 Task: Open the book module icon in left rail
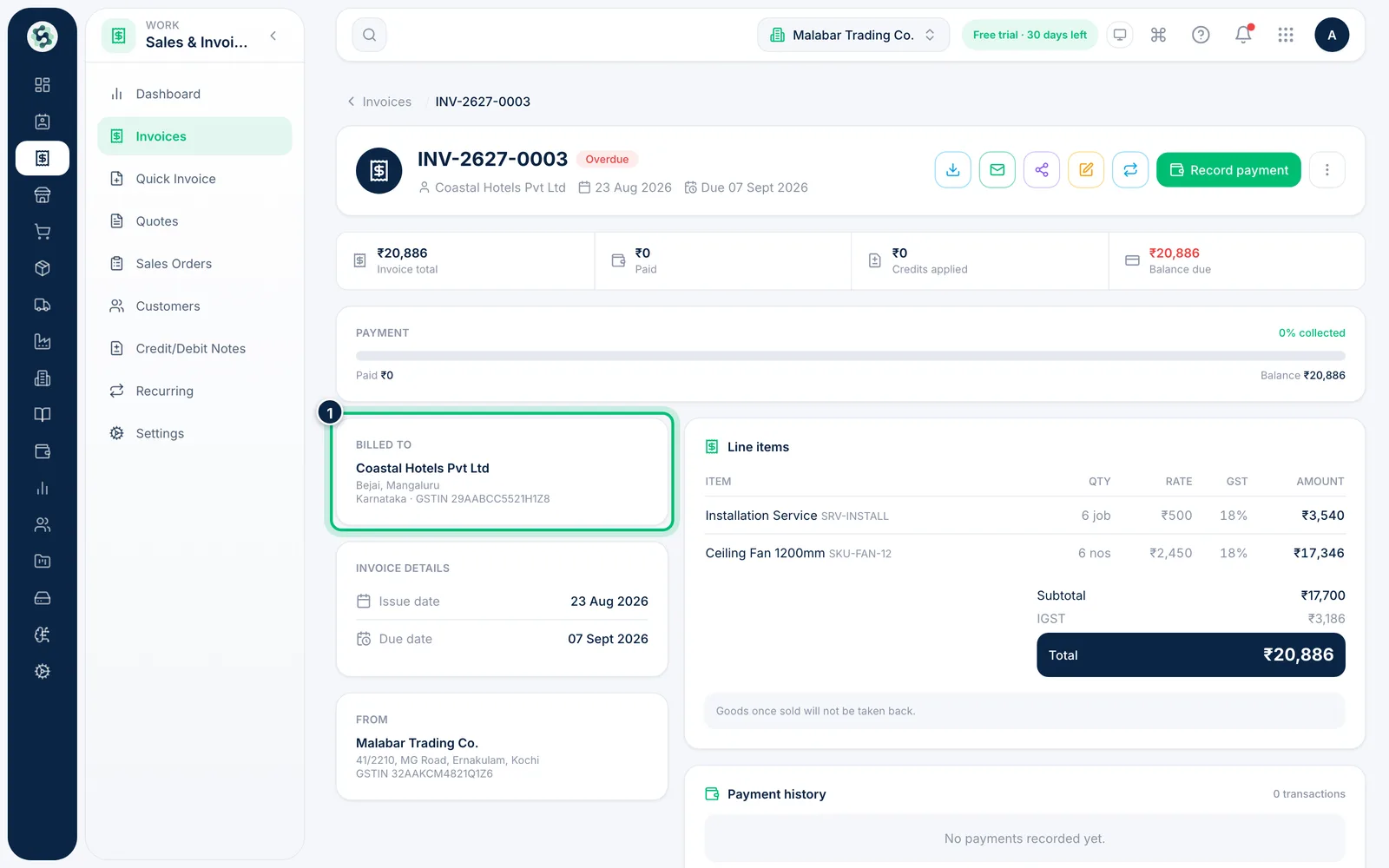pyautogui.click(x=42, y=415)
